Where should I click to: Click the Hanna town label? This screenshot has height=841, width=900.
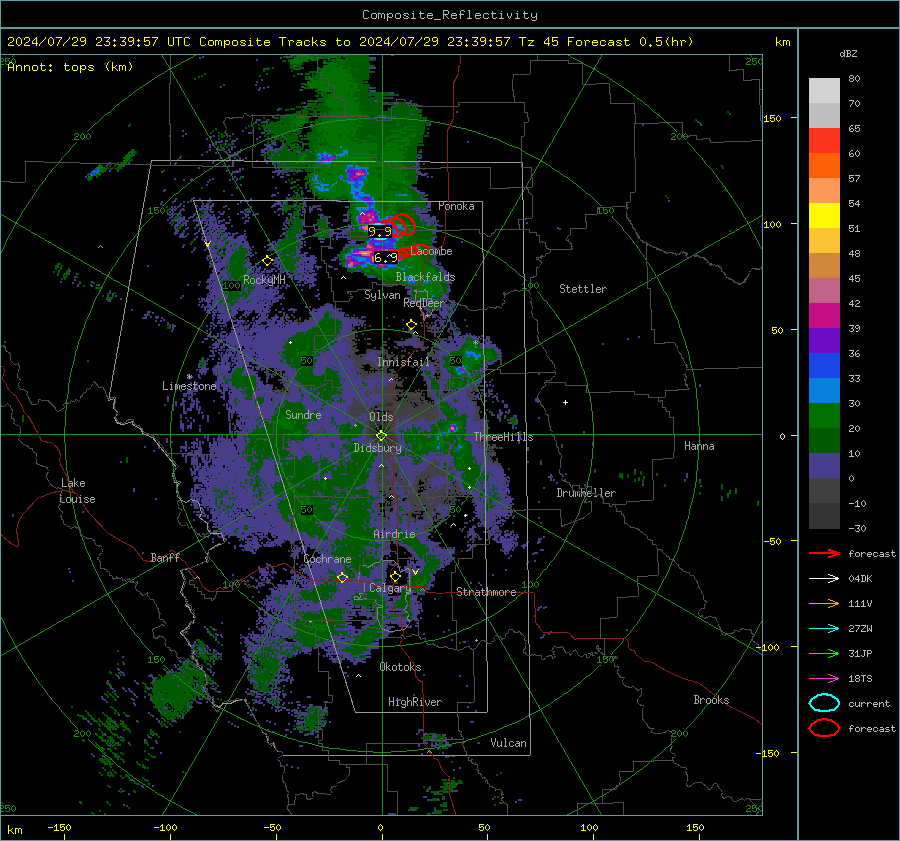coord(699,446)
